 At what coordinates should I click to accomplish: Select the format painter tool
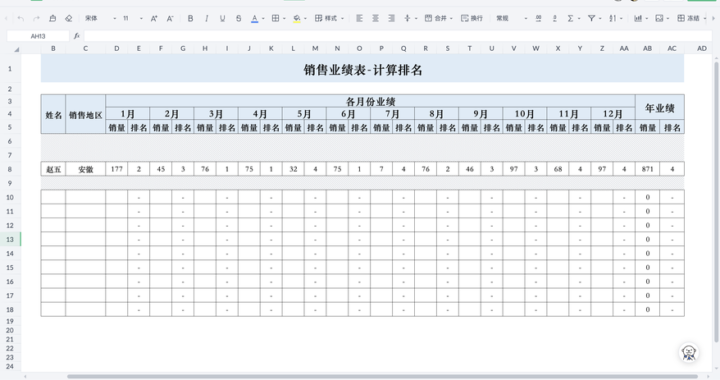(52, 18)
